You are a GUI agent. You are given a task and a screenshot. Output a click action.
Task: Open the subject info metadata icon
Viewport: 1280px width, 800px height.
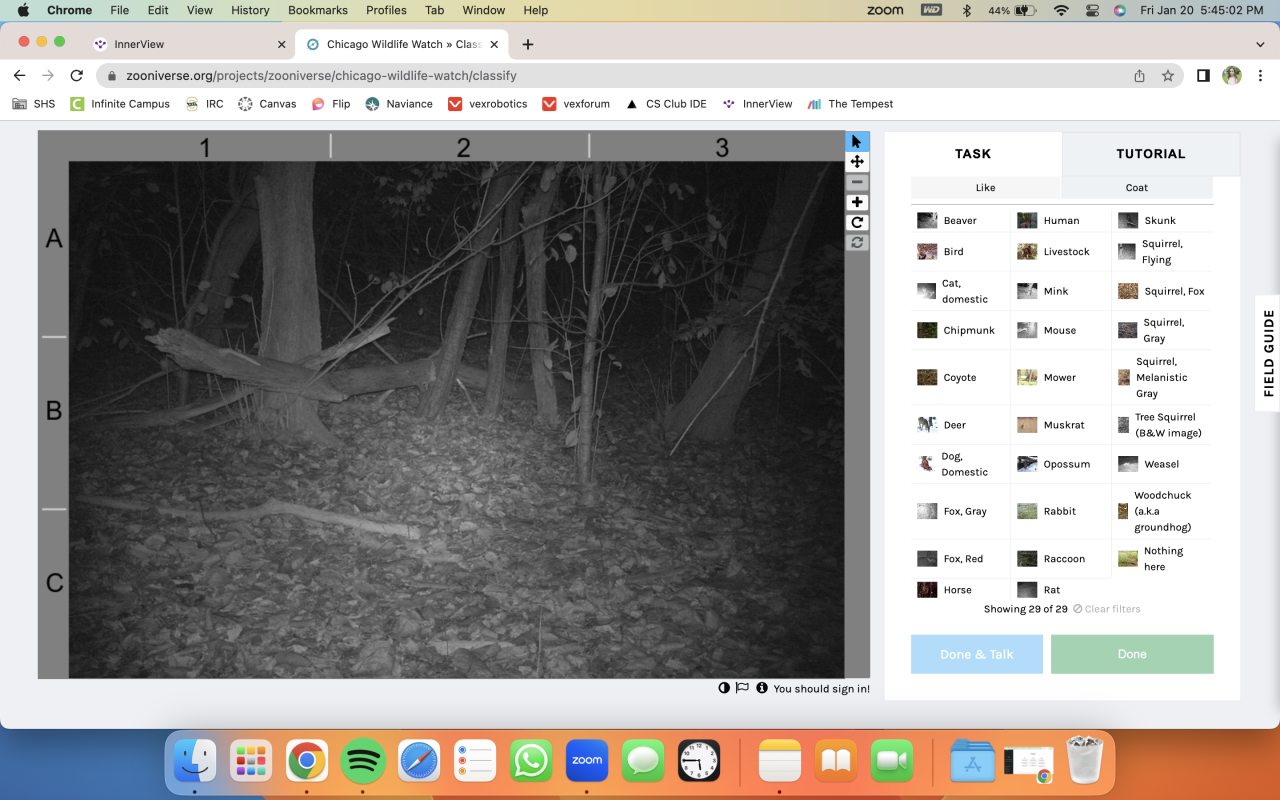pos(762,688)
